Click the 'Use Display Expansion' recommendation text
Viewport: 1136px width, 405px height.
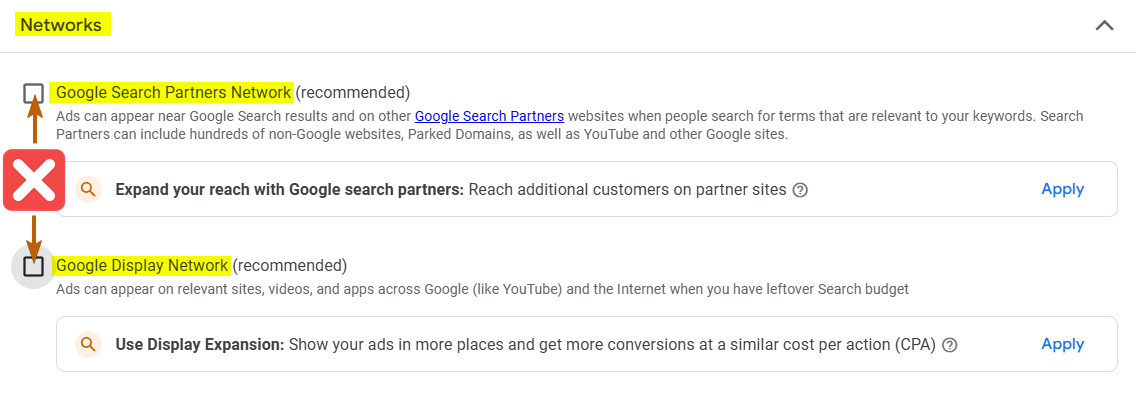point(199,344)
